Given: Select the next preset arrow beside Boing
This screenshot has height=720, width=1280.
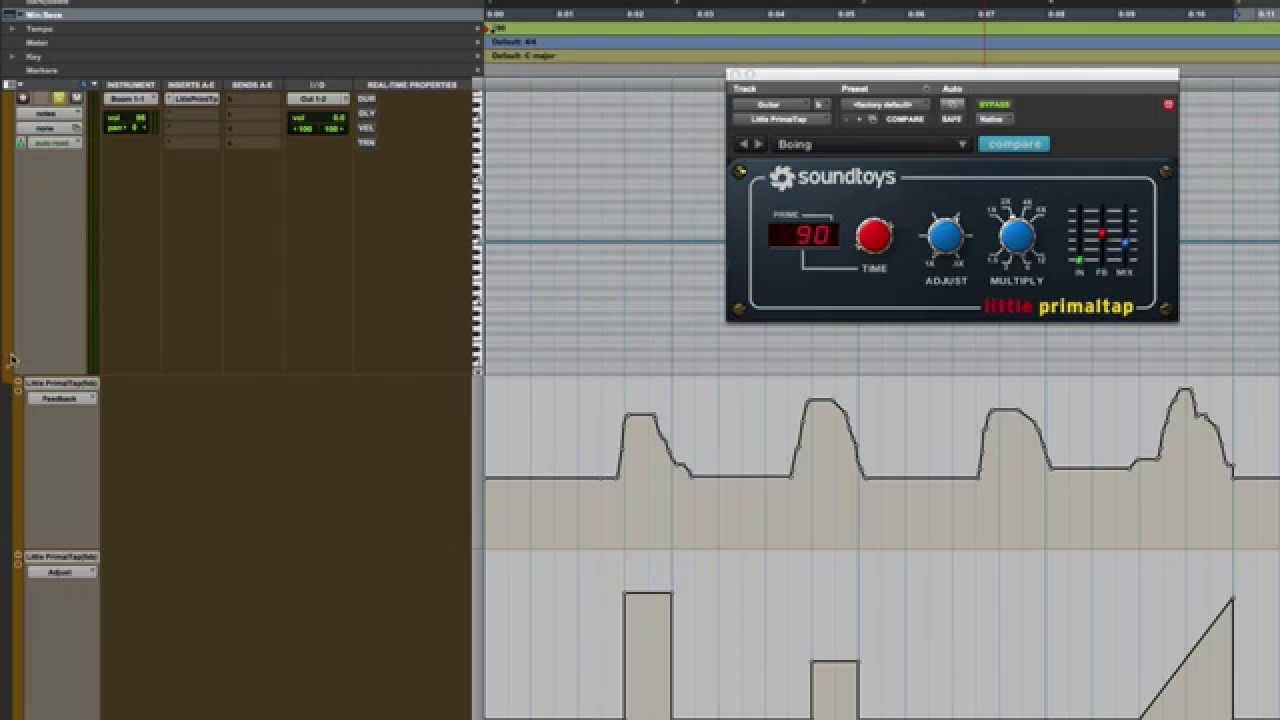Looking at the screenshot, I should coord(758,144).
